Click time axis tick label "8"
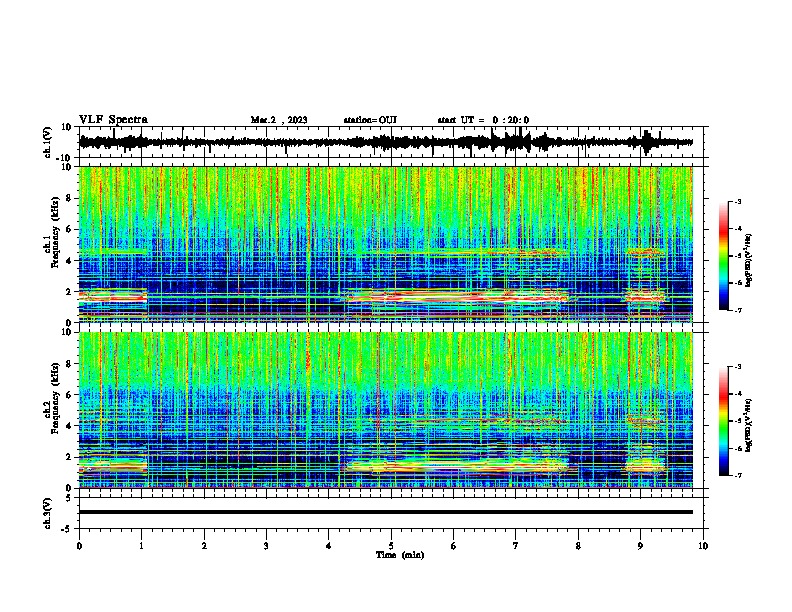This screenshot has height=612, width=792. pyautogui.click(x=578, y=546)
